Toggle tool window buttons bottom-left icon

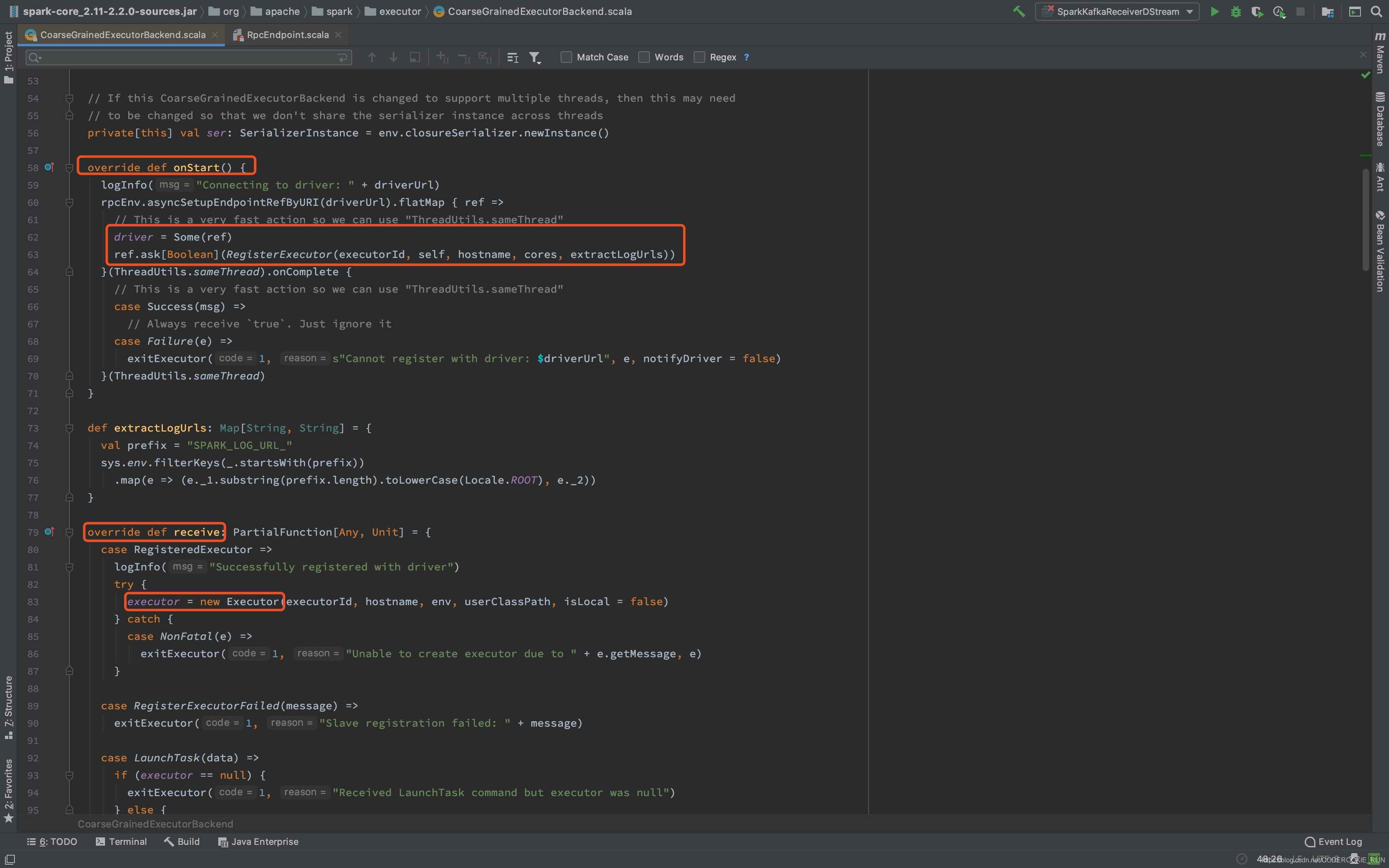click(x=10, y=859)
